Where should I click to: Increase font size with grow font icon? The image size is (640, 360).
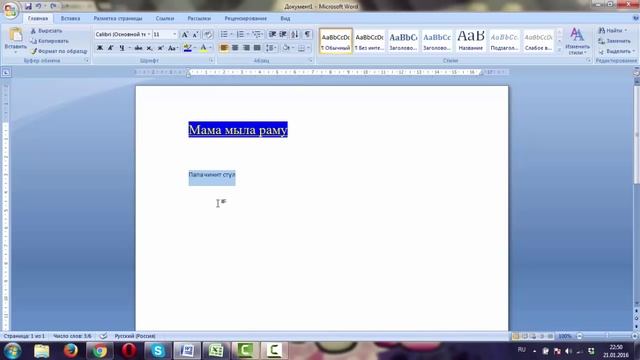[184, 35]
